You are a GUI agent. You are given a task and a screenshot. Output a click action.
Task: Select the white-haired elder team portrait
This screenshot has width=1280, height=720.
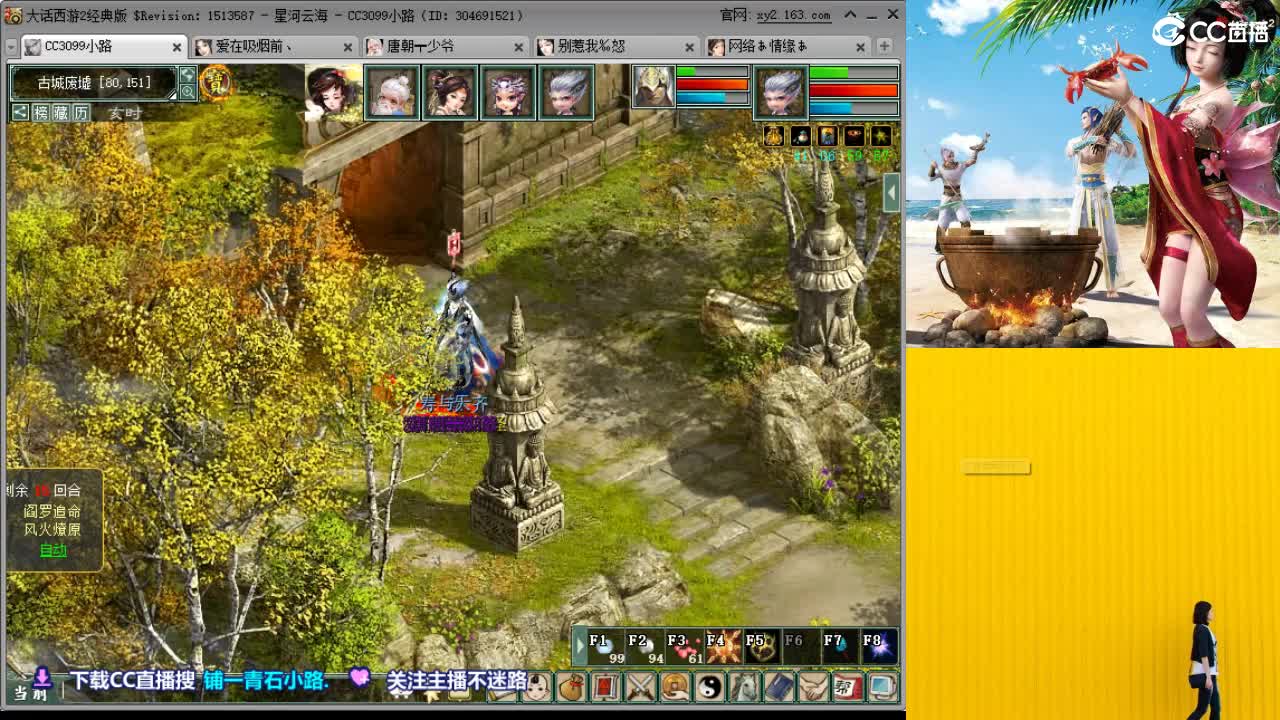391,92
